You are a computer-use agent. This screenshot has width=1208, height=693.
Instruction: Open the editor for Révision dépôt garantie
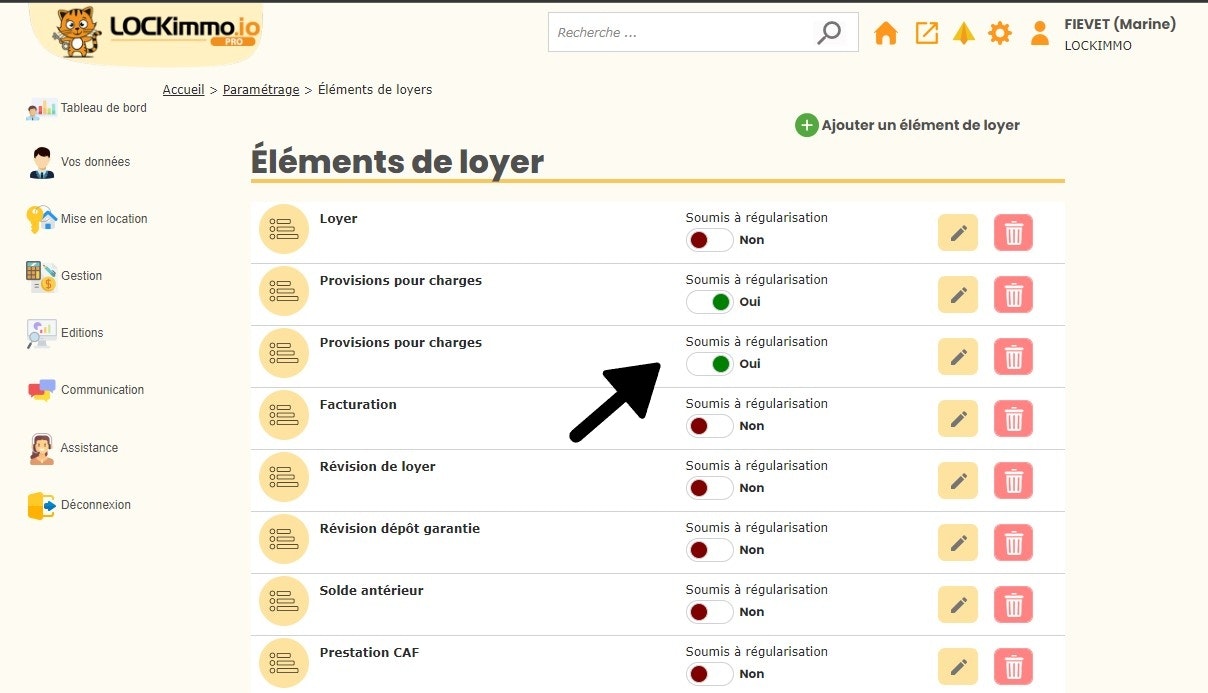click(958, 543)
